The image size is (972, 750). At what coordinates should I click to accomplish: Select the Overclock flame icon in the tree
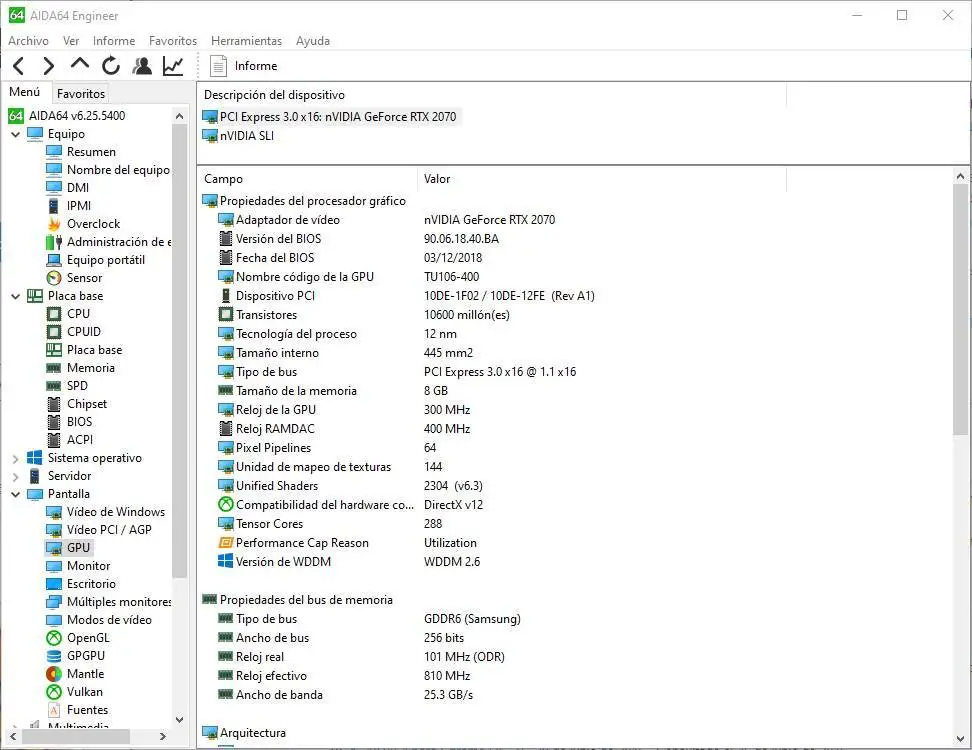pos(54,224)
